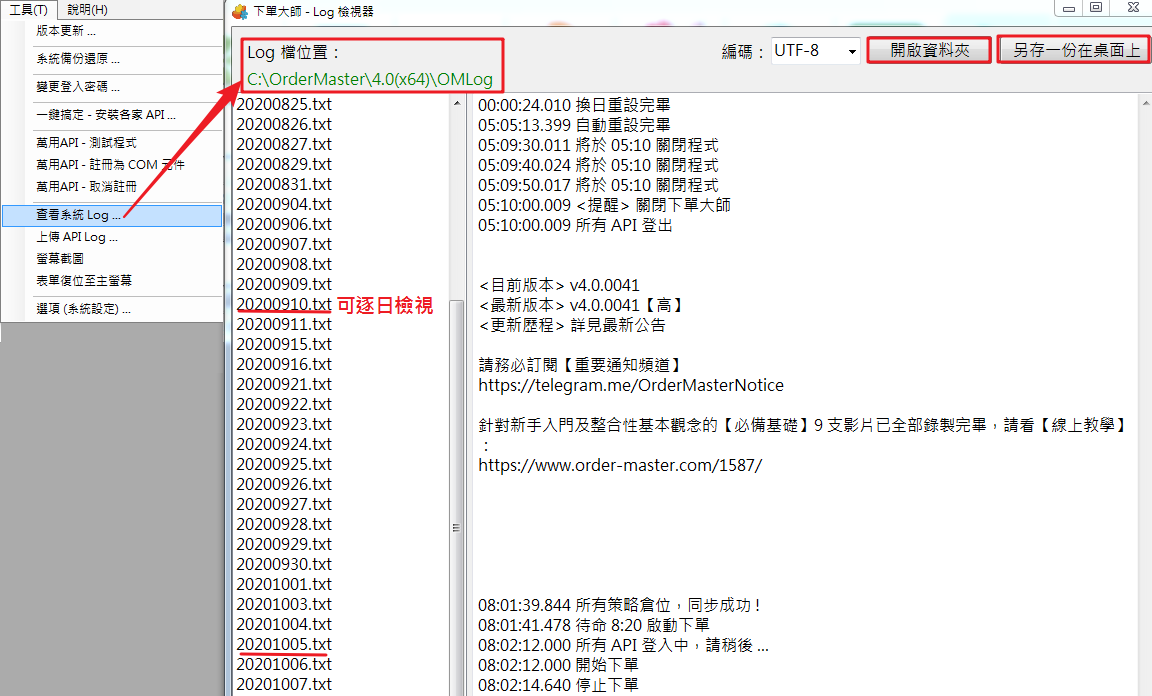
Task: Click the telegram.me/OrderMasterNotice URL text
Action: coord(631,385)
